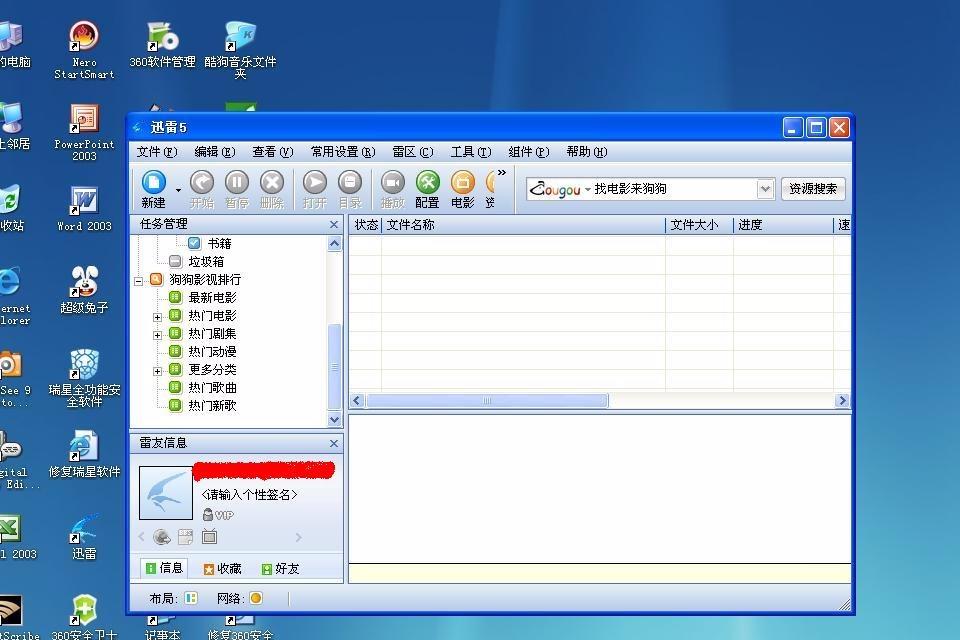Select 热门歌曲 in the task tree
The image size is (960, 640).
212,387
